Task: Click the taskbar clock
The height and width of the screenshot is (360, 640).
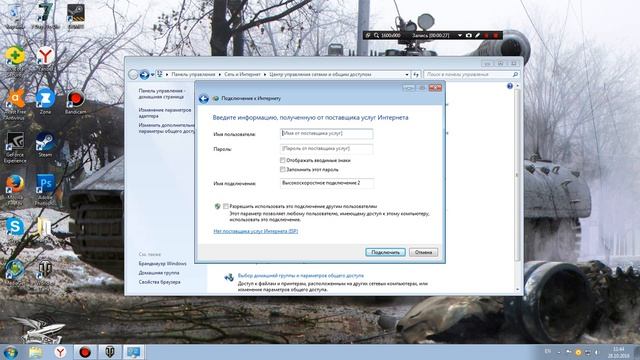Action: [619, 352]
